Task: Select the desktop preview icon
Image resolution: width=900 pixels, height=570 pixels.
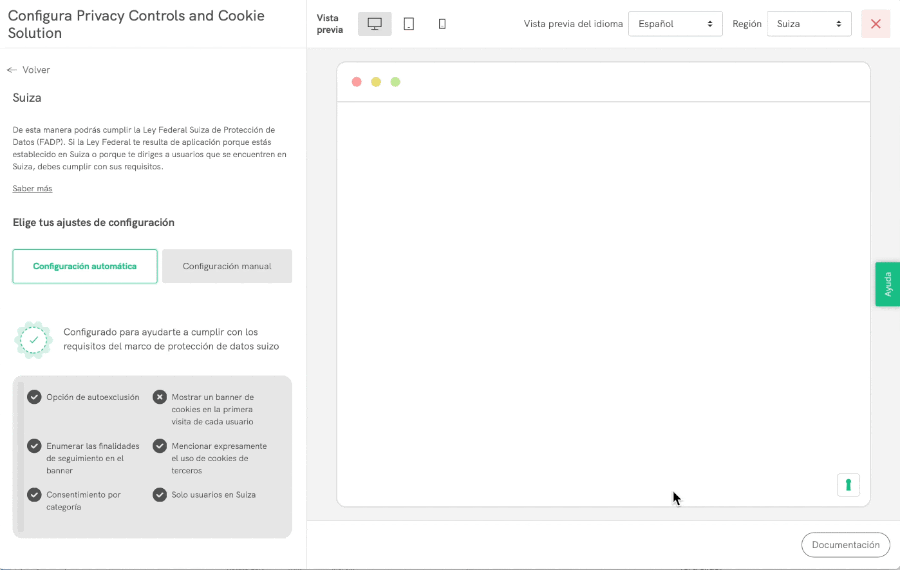Action: coord(375,24)
